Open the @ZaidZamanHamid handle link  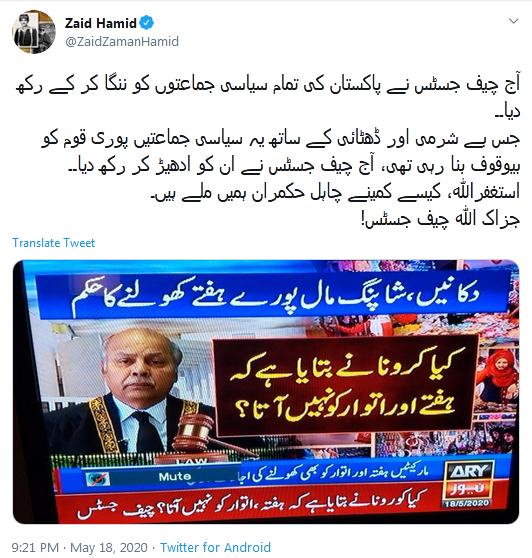click(x=122, y=42)
